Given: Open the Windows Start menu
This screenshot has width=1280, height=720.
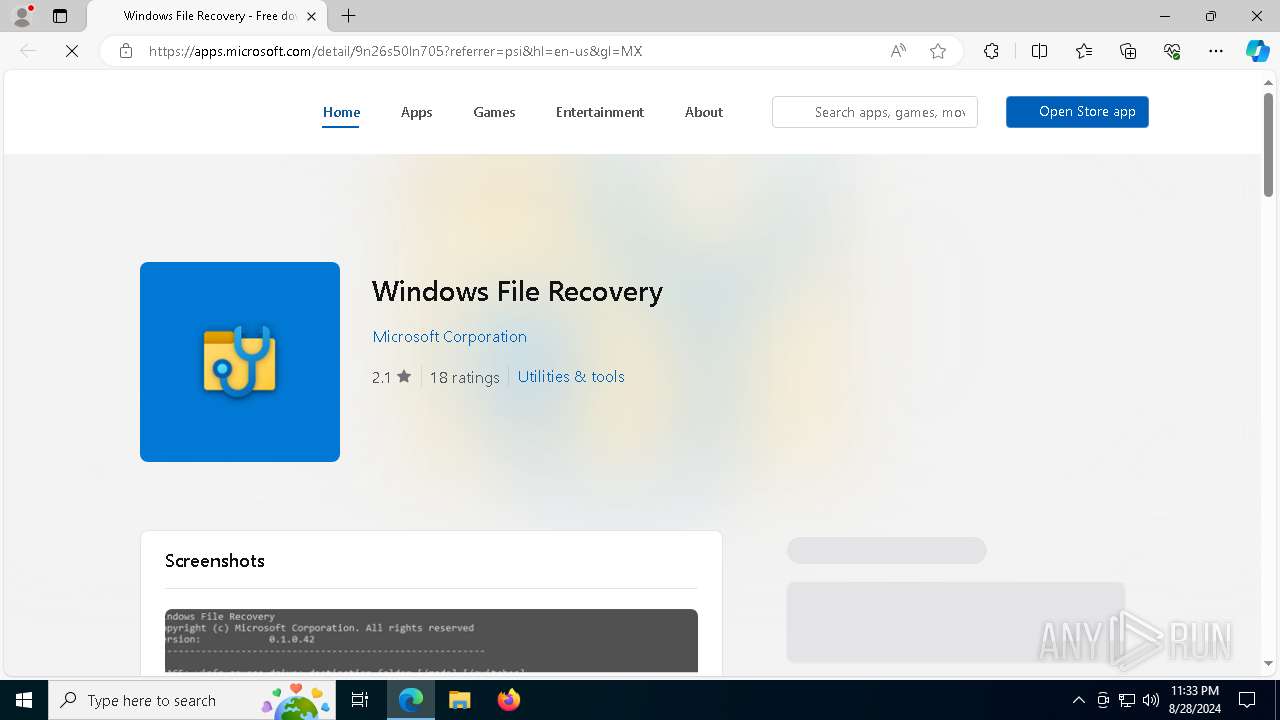Looking at the screenshot, I should click(24, 700).
